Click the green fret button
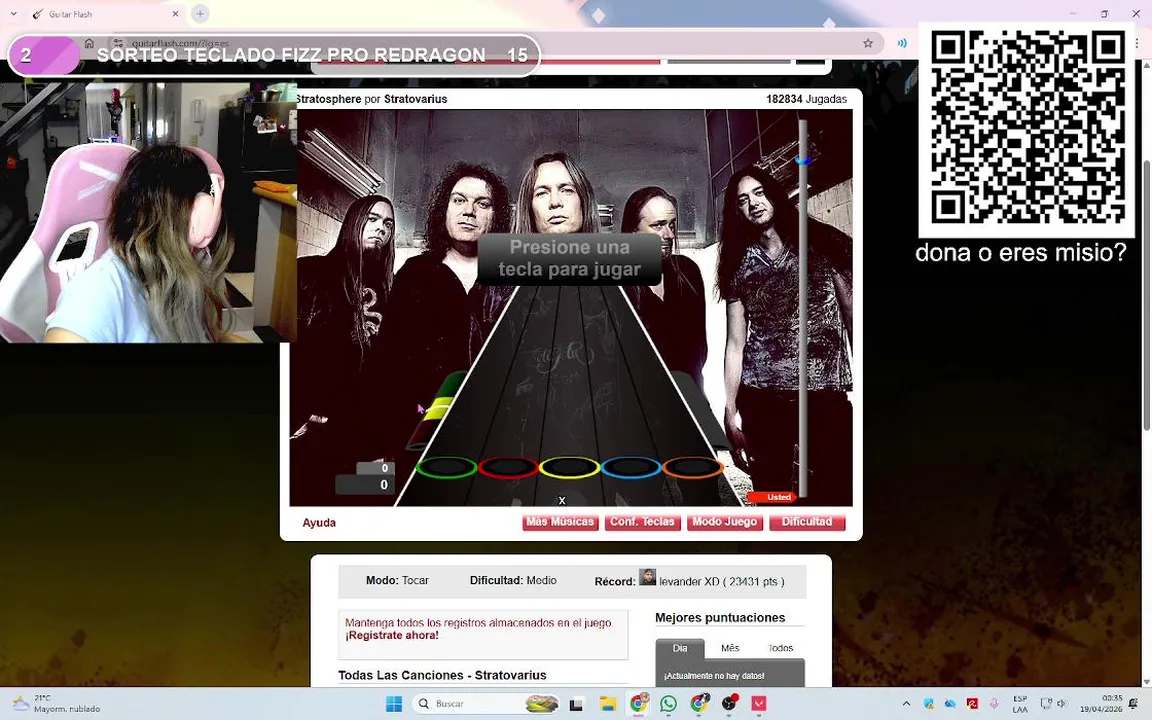This screenshot has width=1152, height=720. pyautogui.click(x=446, y=467)
